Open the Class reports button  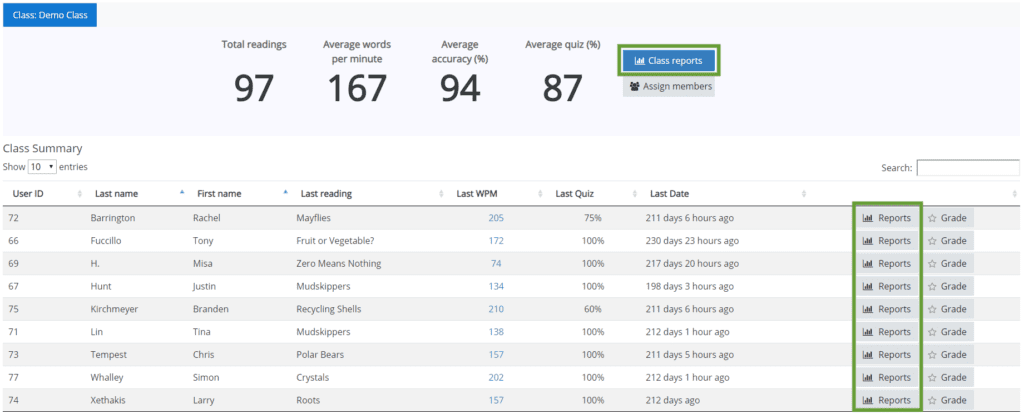coord(669,61)
